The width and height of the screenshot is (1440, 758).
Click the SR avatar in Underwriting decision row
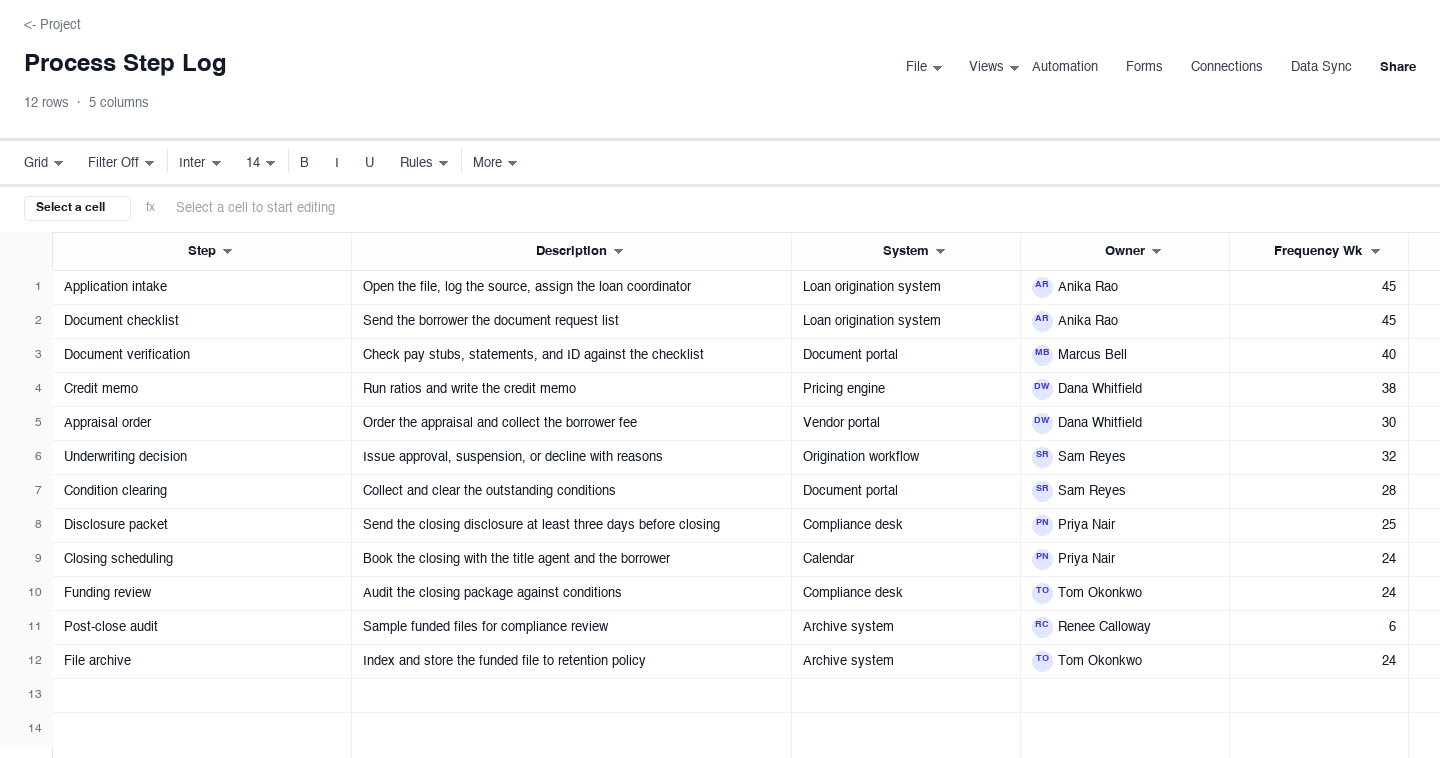1042,457
